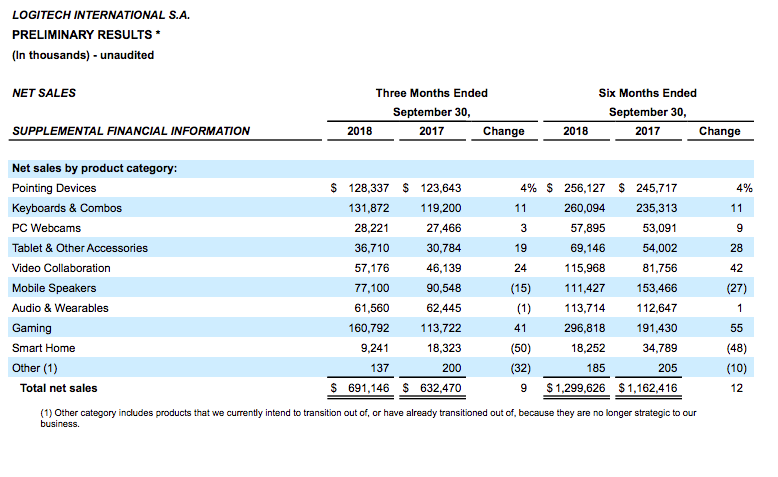Click Audio & Wearables value 112,647
778x477 pixels.
point(657,308)
